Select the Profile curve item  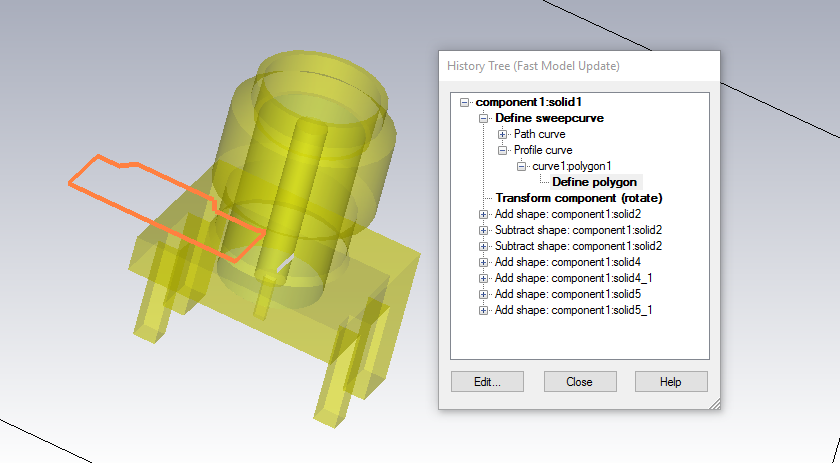click(x=543, y=150)
